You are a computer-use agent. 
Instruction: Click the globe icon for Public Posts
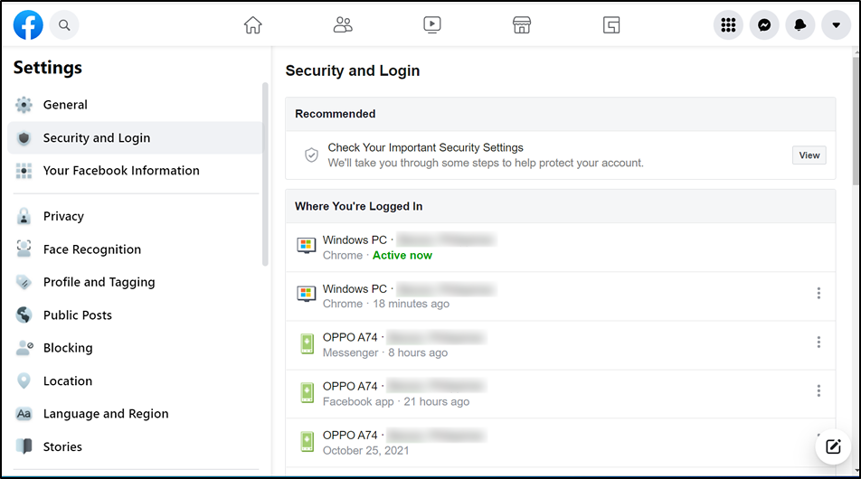(x=24, y=315)
